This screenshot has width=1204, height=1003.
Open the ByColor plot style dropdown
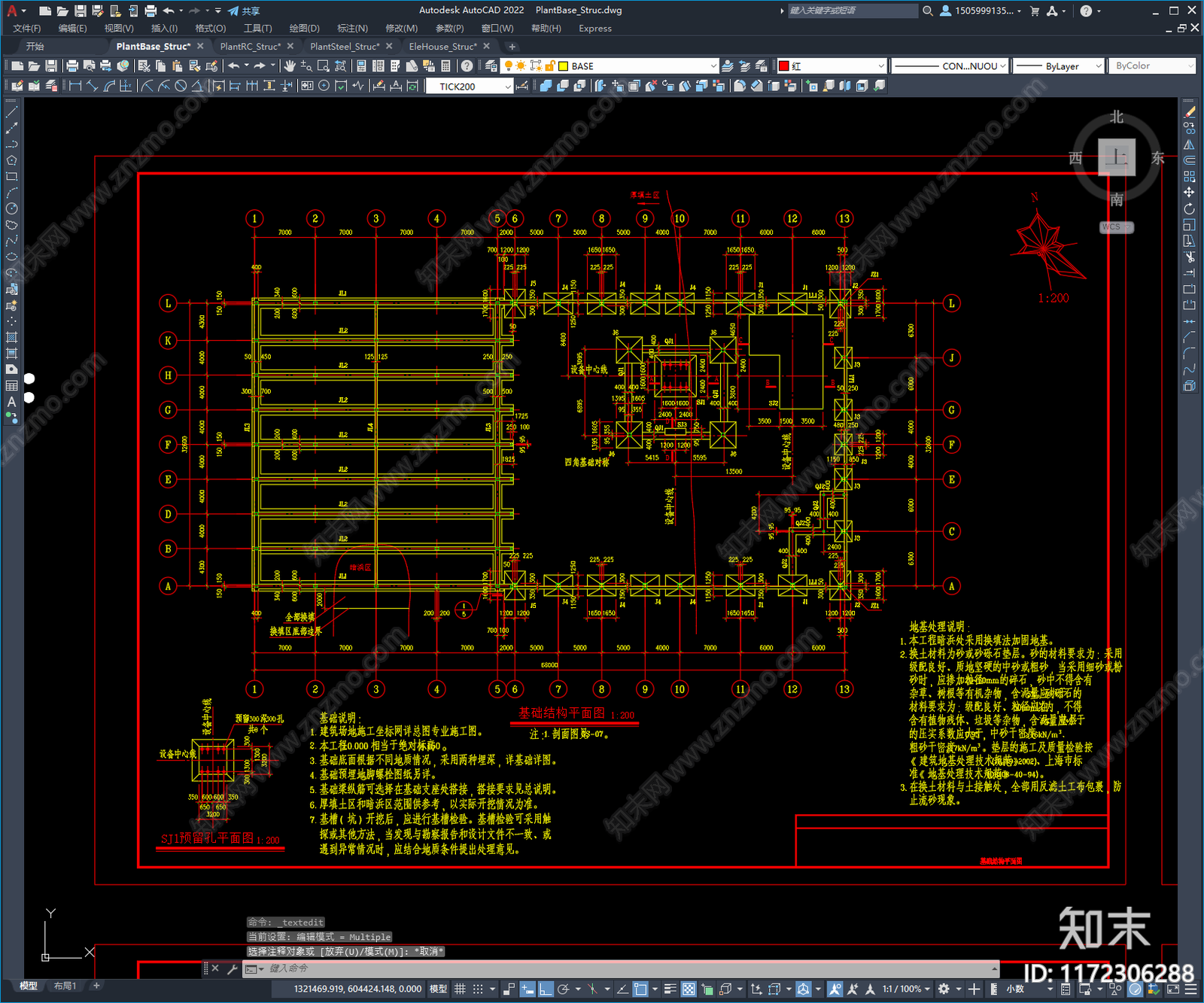tap(1152, 66)
